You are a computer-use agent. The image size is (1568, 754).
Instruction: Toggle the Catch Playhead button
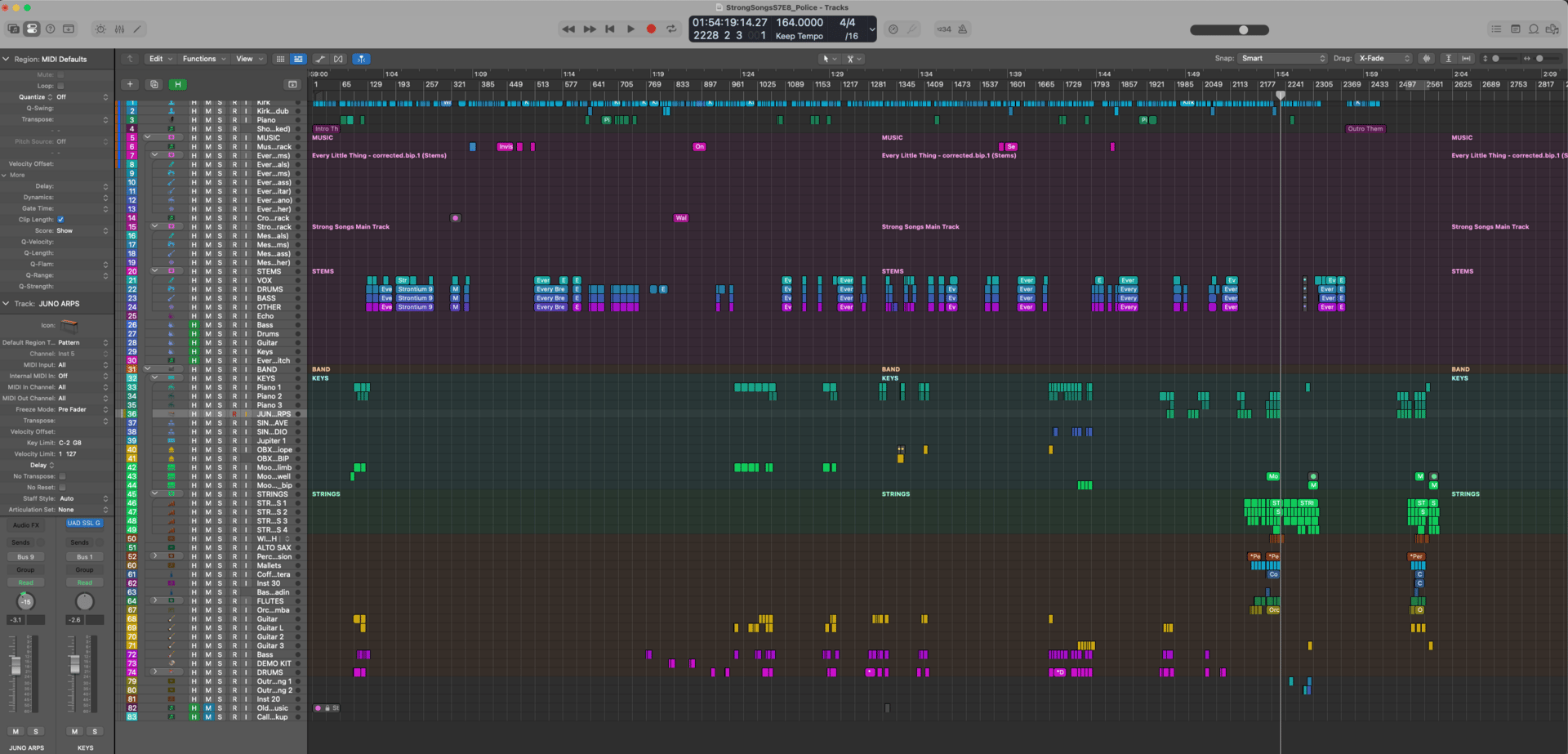(361, 59)
